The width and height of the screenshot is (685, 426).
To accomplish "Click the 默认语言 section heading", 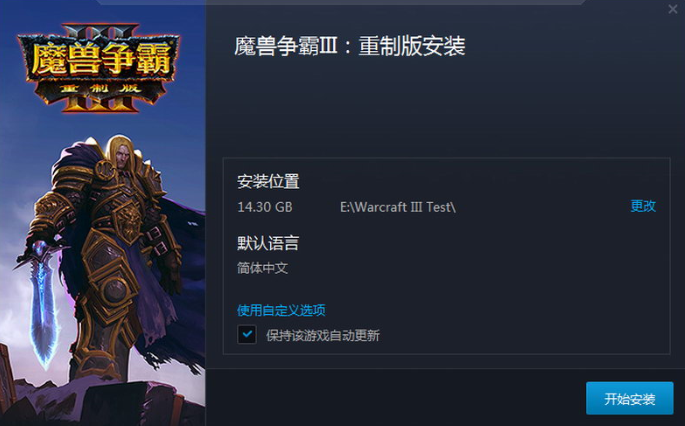I will point(268,243).
